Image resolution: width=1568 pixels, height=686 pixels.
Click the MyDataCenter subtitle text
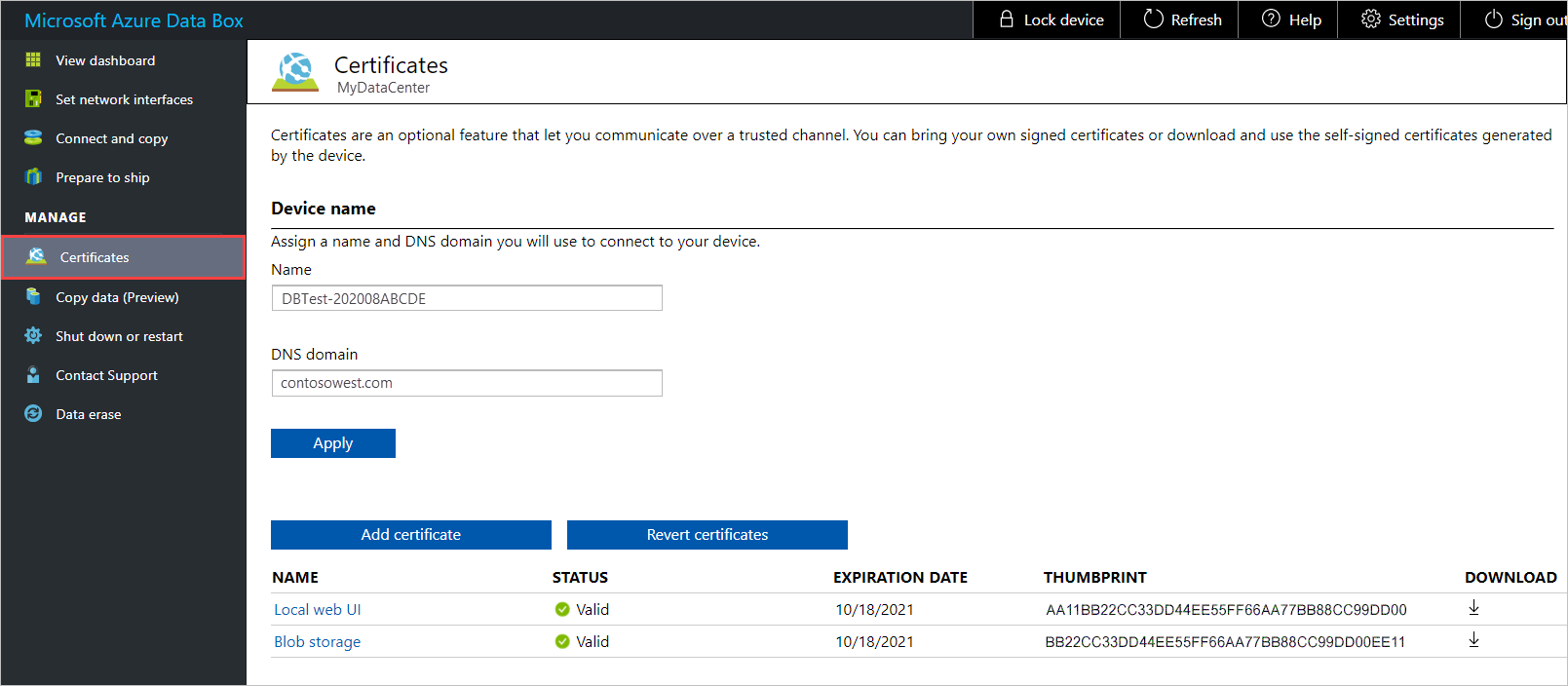[383, 88]
